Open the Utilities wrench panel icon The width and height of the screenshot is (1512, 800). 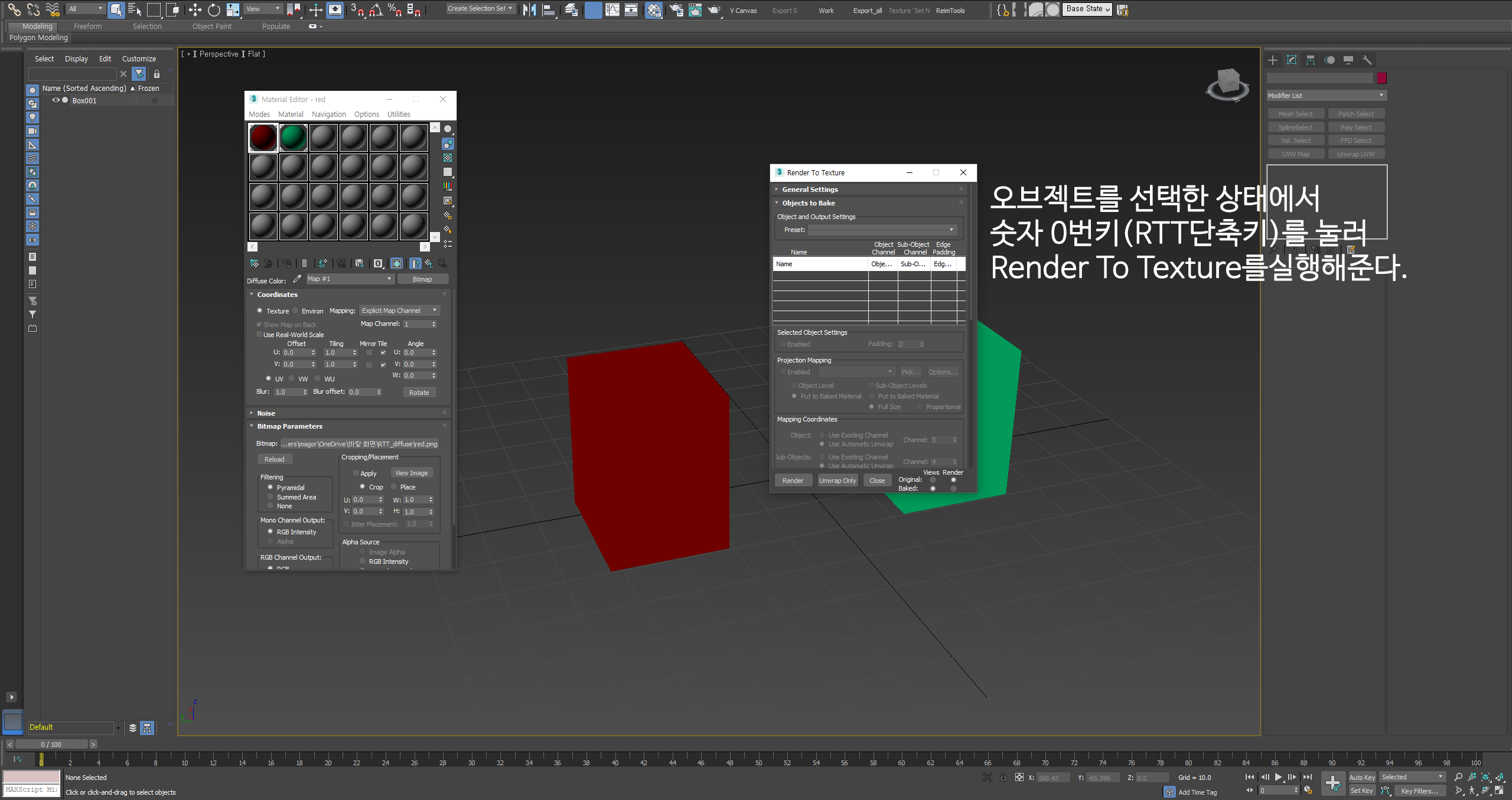coord(1367,60)
